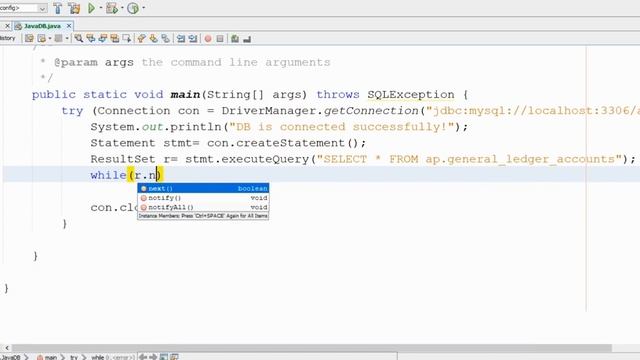The image size is (640, 360).
Task: Click the Profile Project clock icon
Action: click(133, 8)
